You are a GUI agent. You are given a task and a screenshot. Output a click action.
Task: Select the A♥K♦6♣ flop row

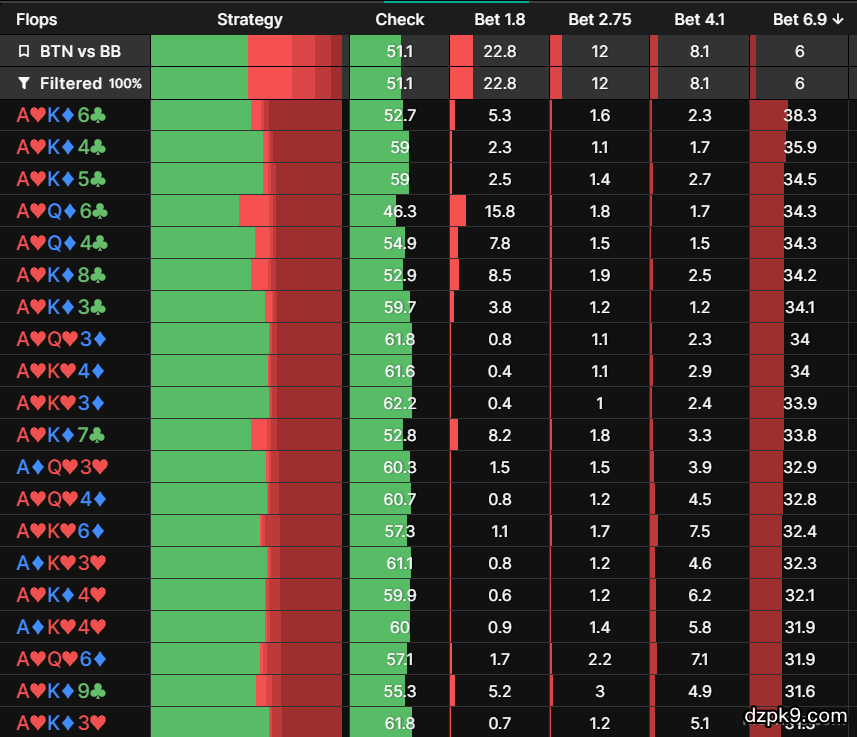pyautogui.click(x=61, y=115)
